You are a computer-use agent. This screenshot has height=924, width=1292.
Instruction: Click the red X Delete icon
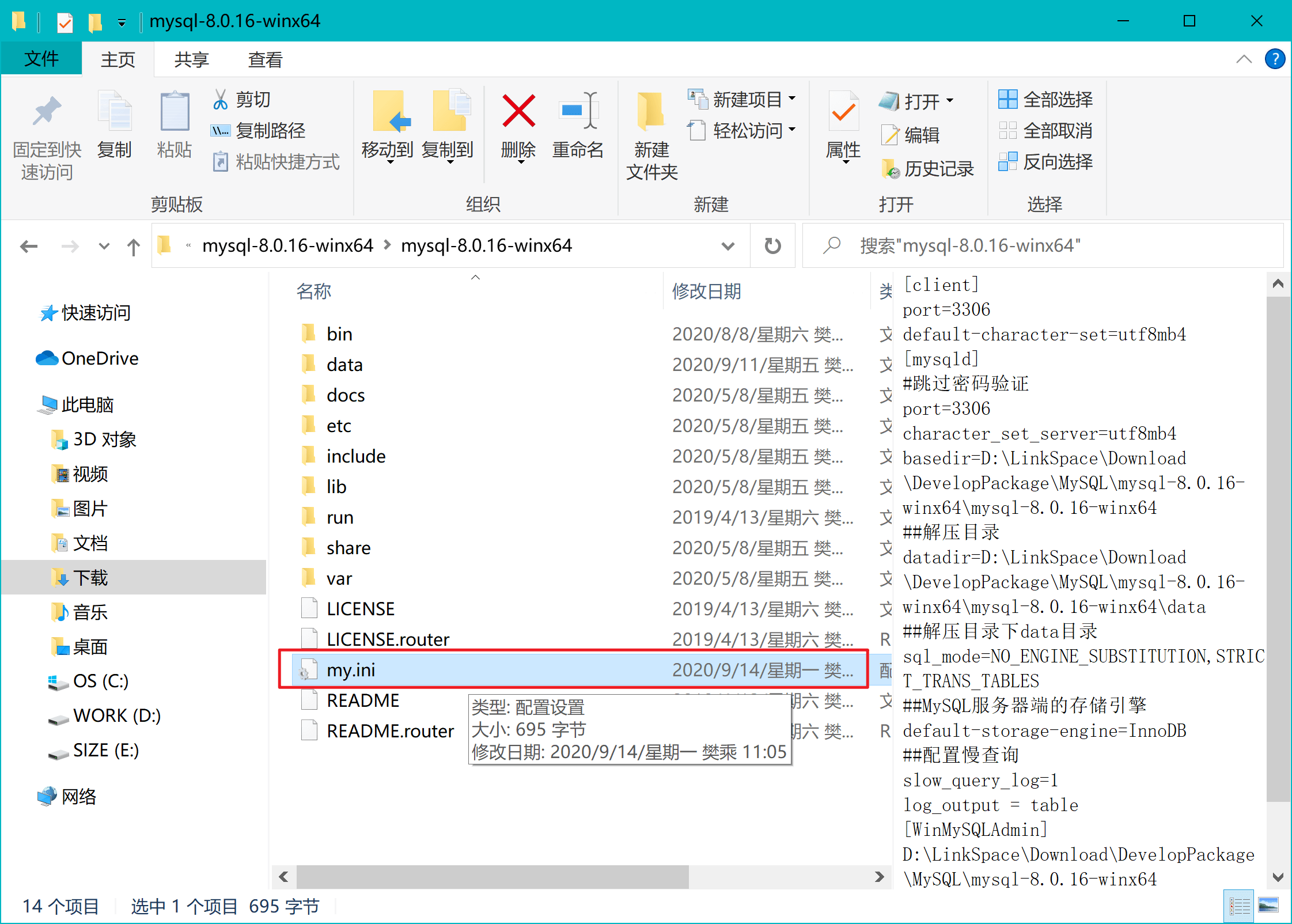coord(518,112)
